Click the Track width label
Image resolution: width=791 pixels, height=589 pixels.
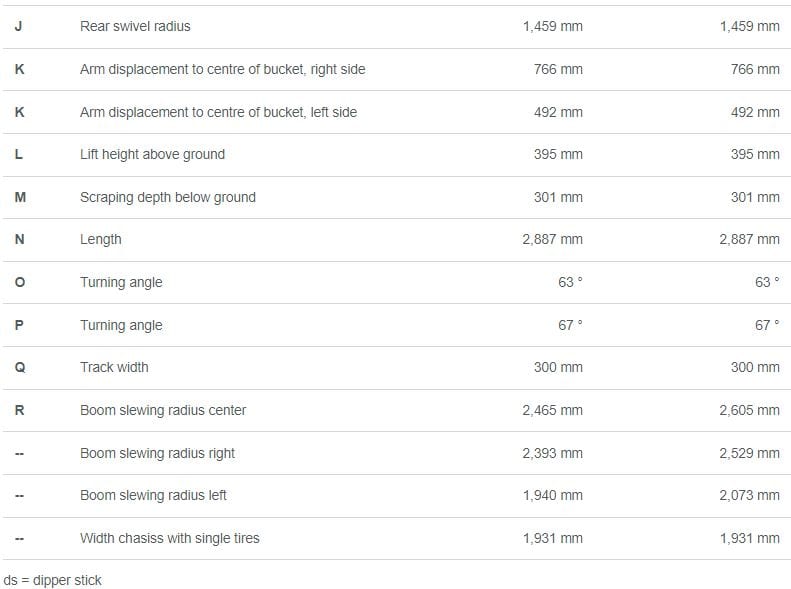115,367
